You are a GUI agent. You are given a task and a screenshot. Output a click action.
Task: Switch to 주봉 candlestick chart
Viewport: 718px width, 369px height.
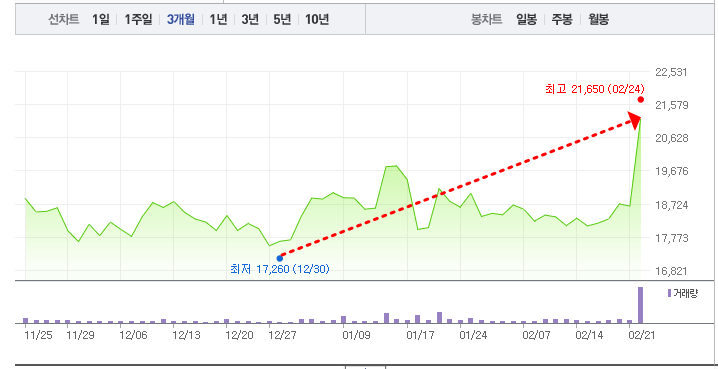(562, 20)
